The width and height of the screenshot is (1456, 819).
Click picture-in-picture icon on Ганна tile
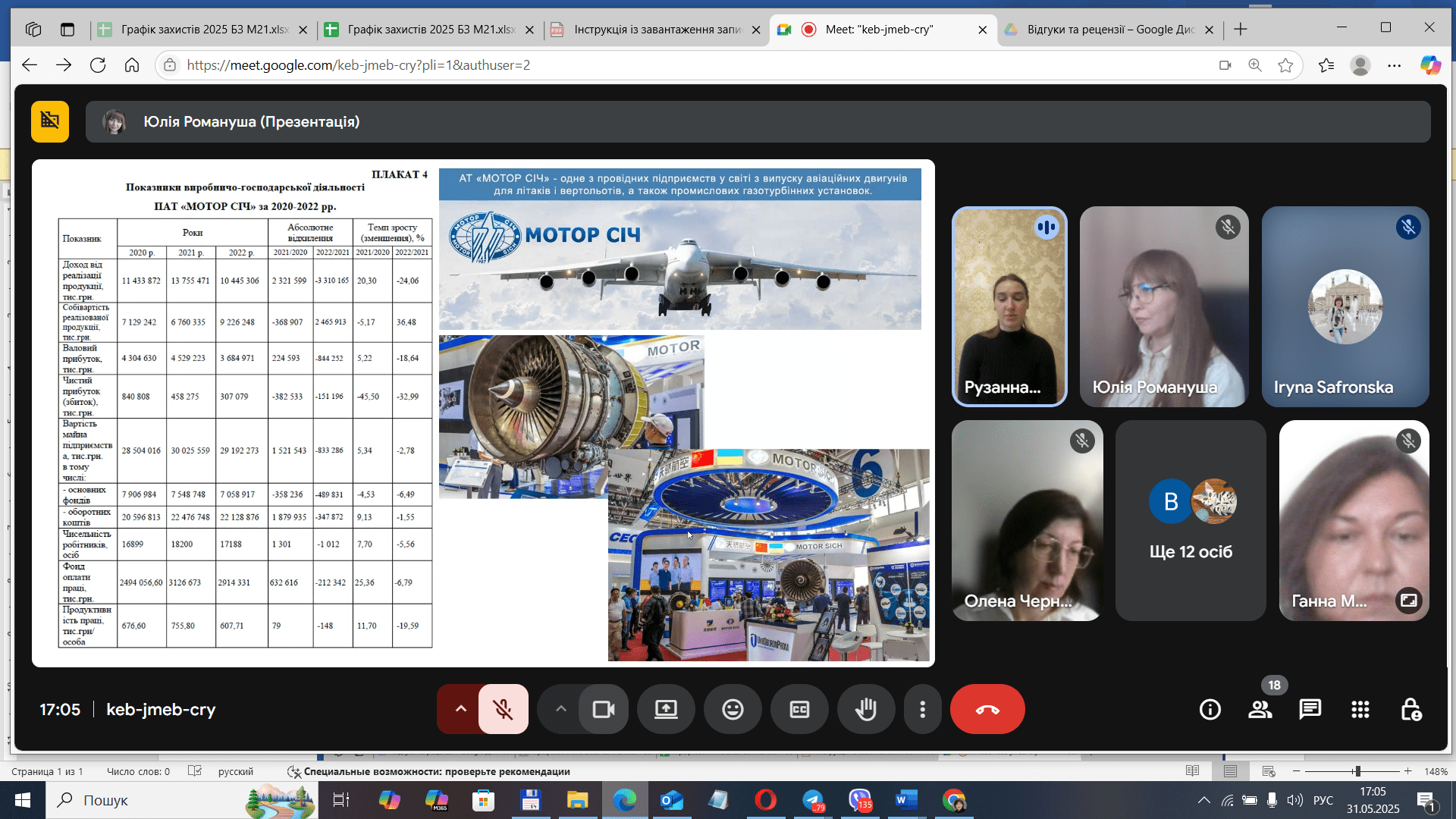coord(1409,601)
